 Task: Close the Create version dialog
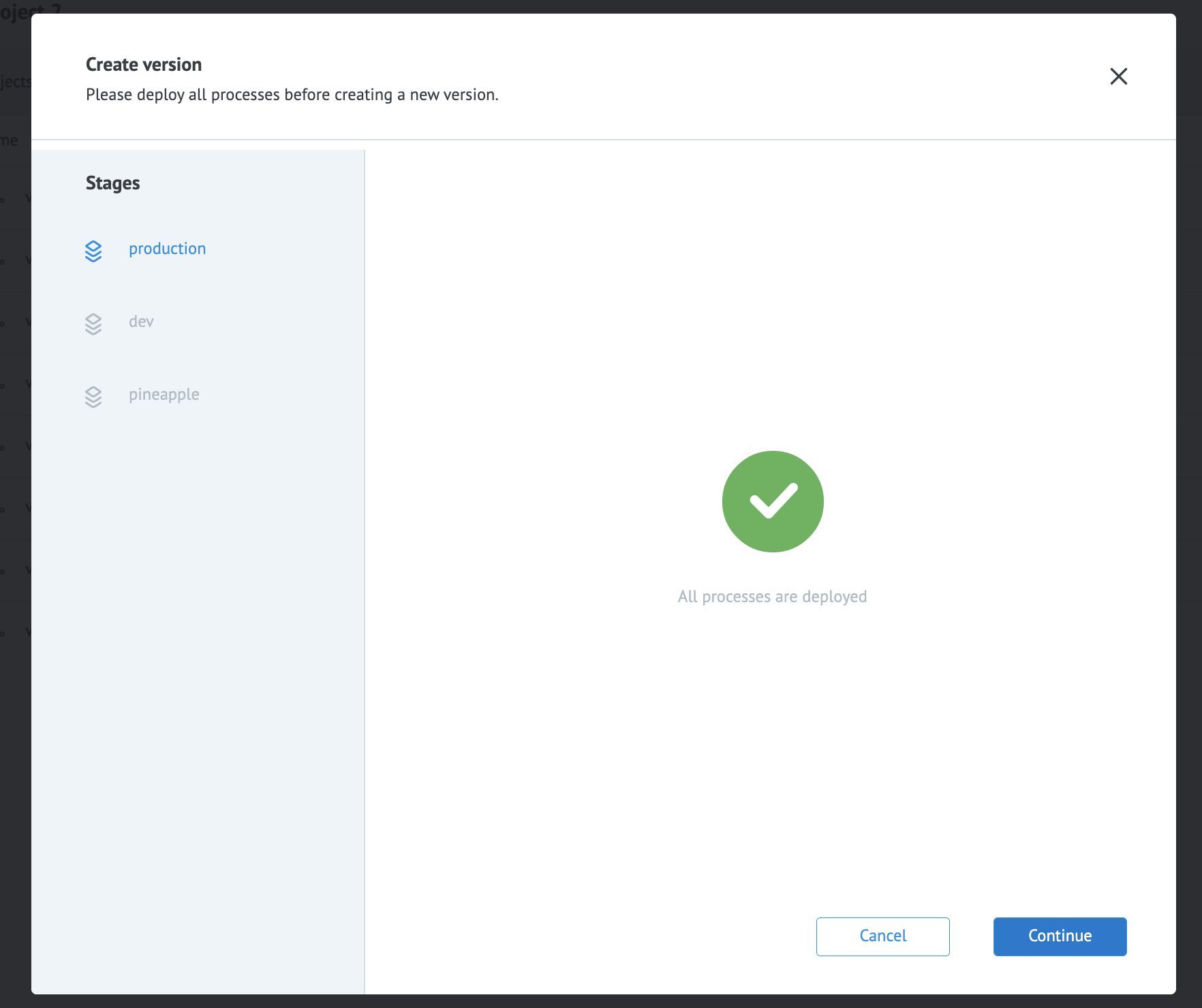(x=1118, y=76)
